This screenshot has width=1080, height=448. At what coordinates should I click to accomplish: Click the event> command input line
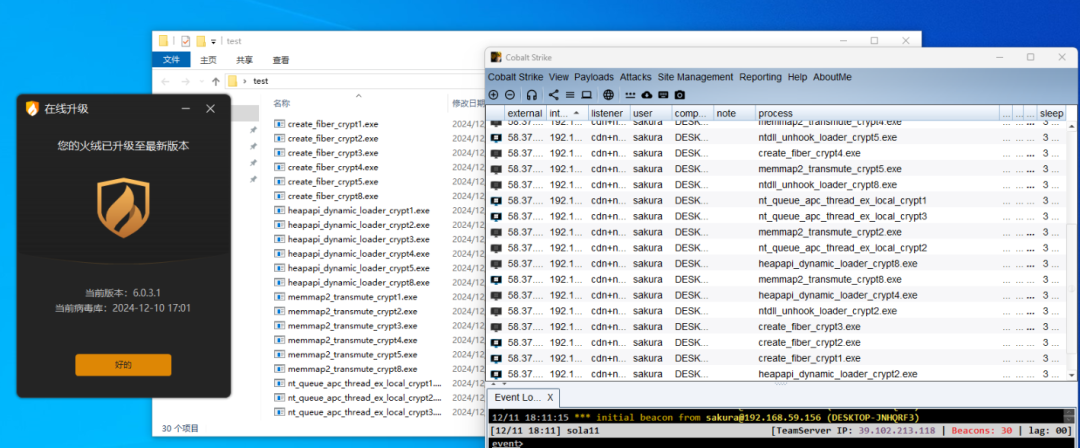[781, 443]
